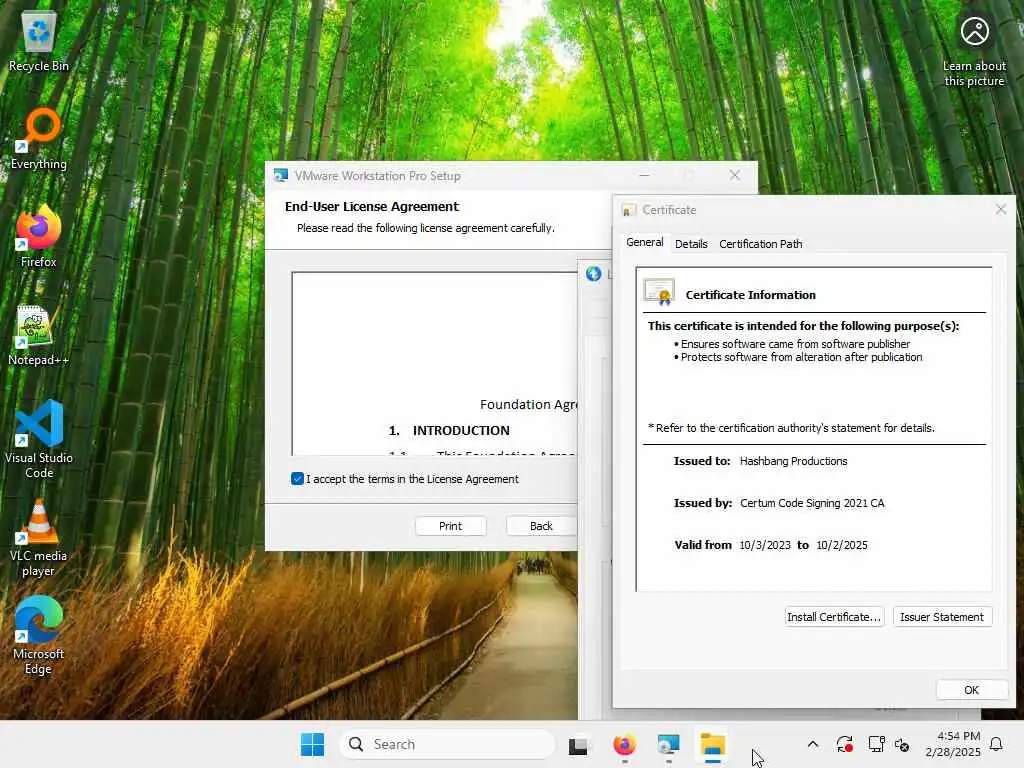This screenshot has height=768, width=1024.
Task: Launch Visual Studio Code desktop shortcut
Action: (x=39, y=439)
